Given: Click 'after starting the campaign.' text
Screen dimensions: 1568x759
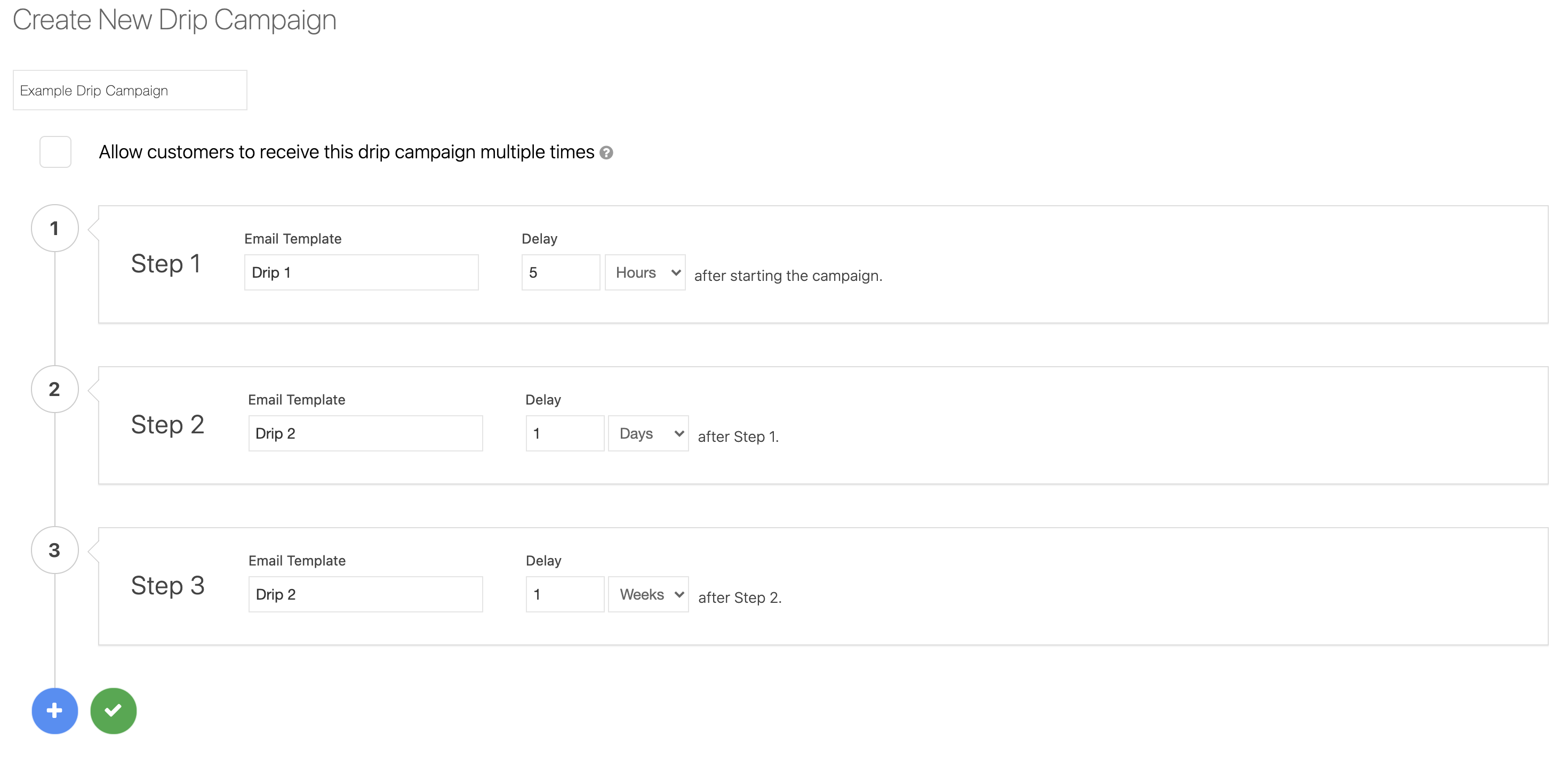Looking at the screenshot, I should (788, 276).
